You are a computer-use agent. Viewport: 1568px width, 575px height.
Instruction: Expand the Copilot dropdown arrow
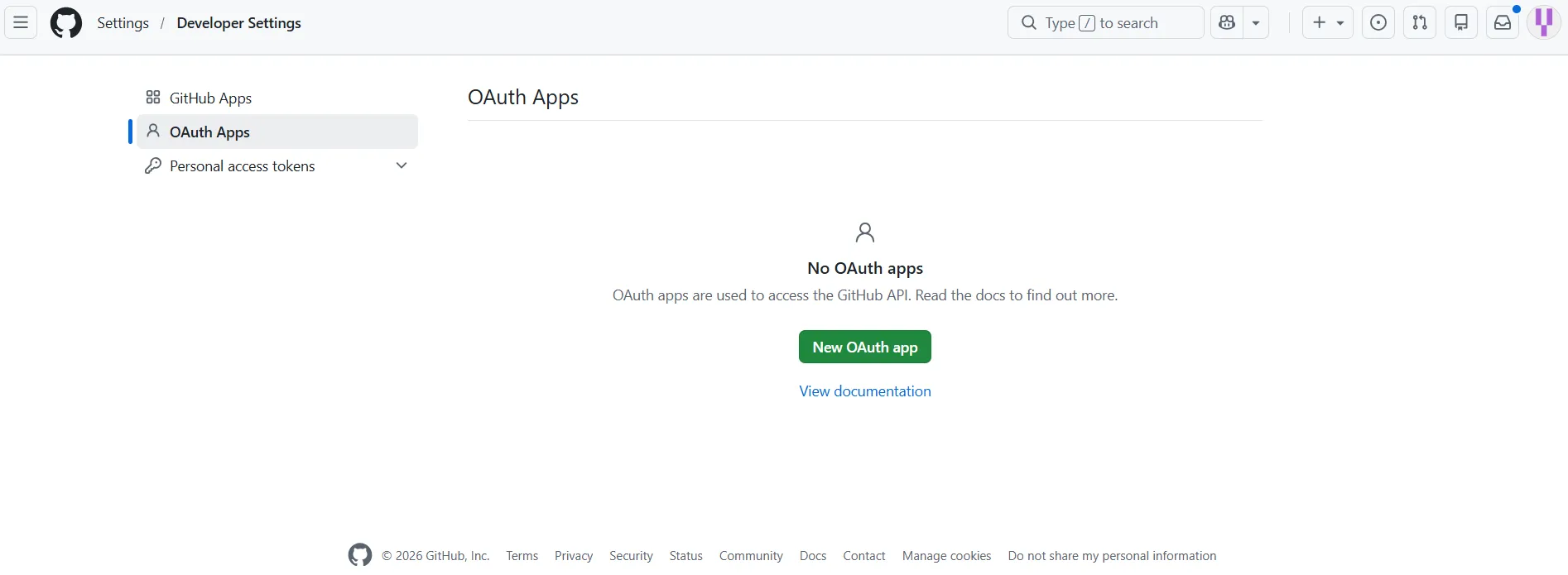[x=1256, y=22]
